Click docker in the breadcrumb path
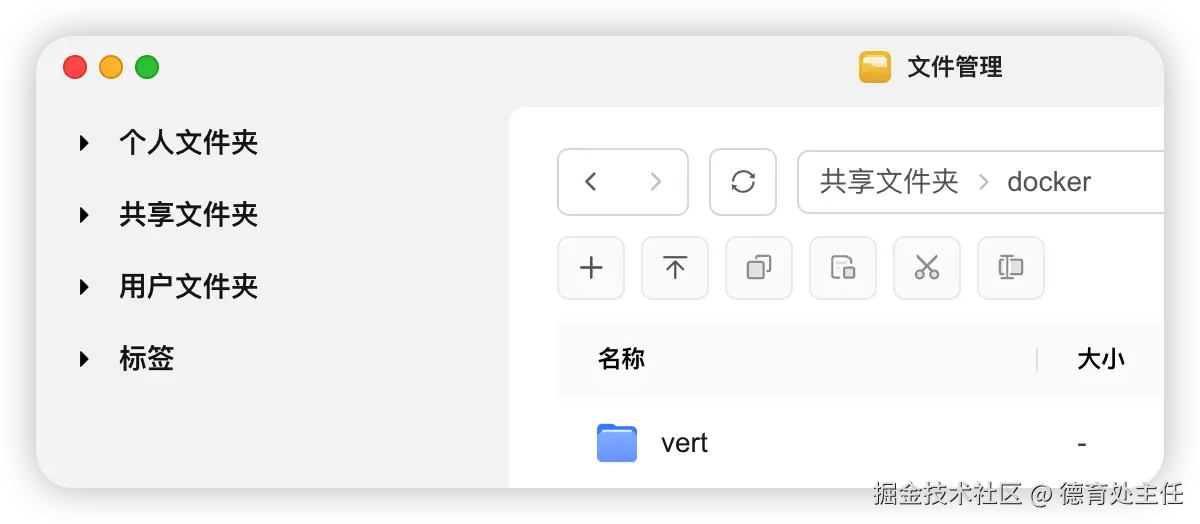 (x=1049, y=182)
